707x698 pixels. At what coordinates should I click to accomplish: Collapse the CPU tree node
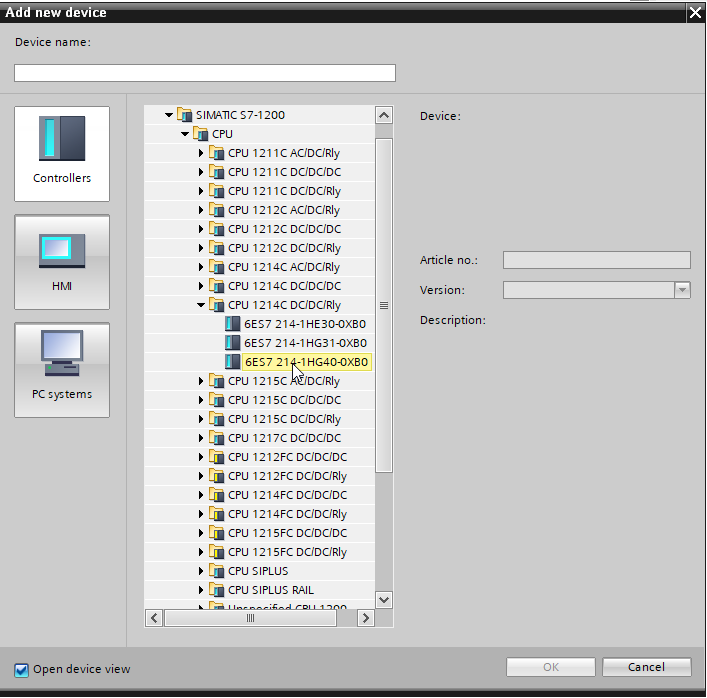[185, 134]
